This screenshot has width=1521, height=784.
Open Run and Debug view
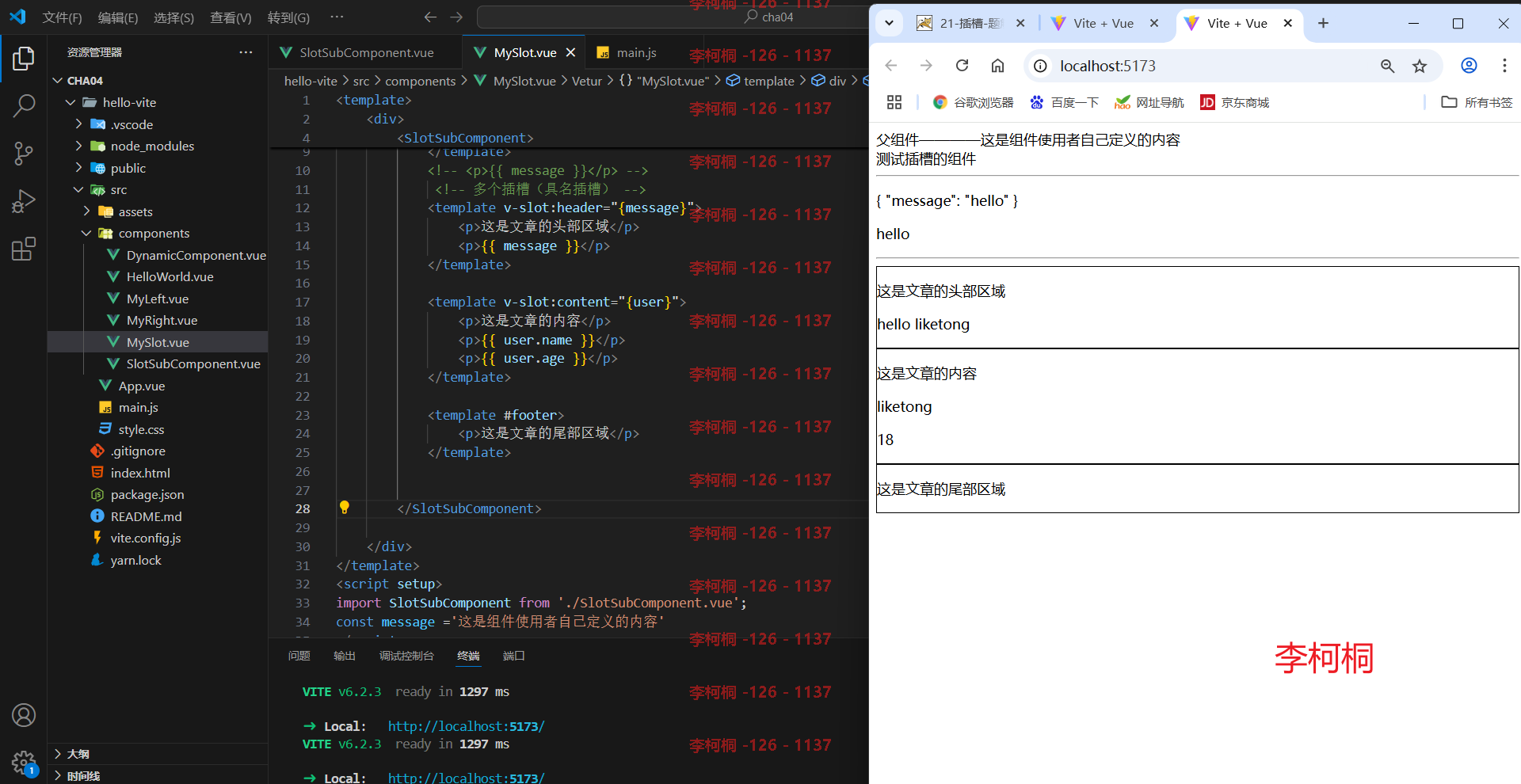coord(24,201)
